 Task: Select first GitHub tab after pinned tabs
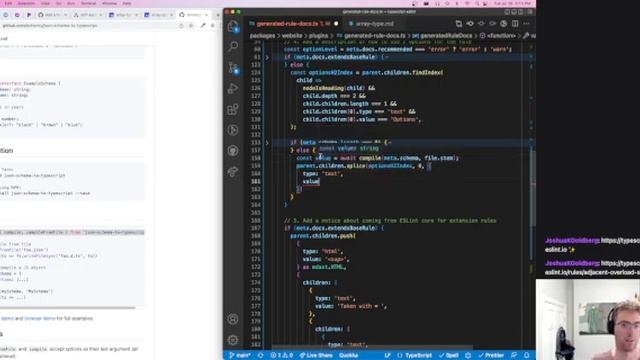tap(52, 15)
